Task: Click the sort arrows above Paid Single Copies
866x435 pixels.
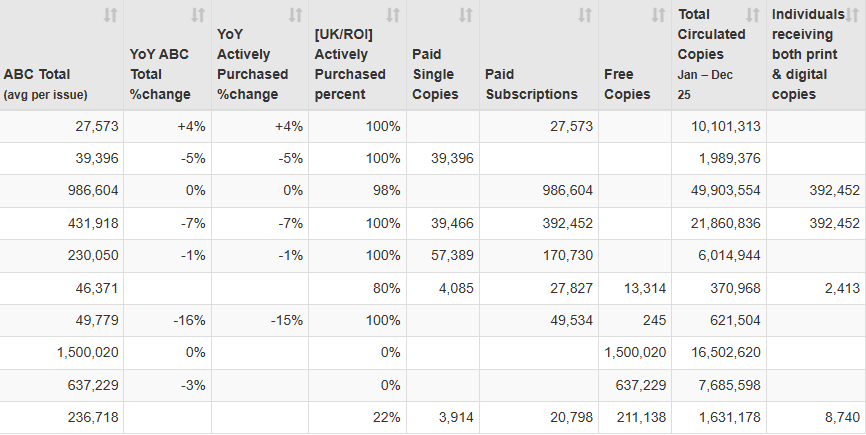Action: 466,16
